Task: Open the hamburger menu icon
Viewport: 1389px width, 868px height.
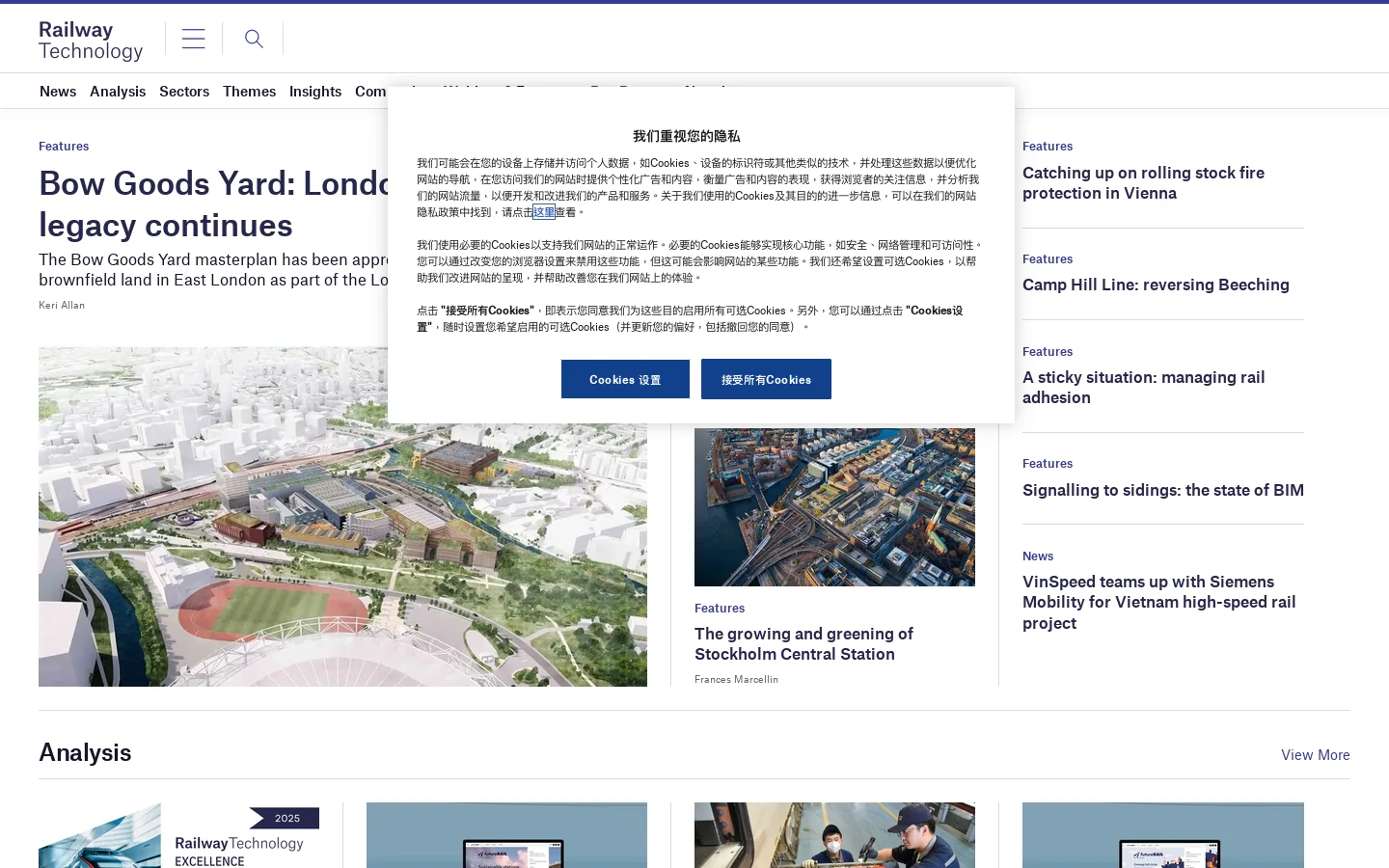Action: tap(193, 39)
